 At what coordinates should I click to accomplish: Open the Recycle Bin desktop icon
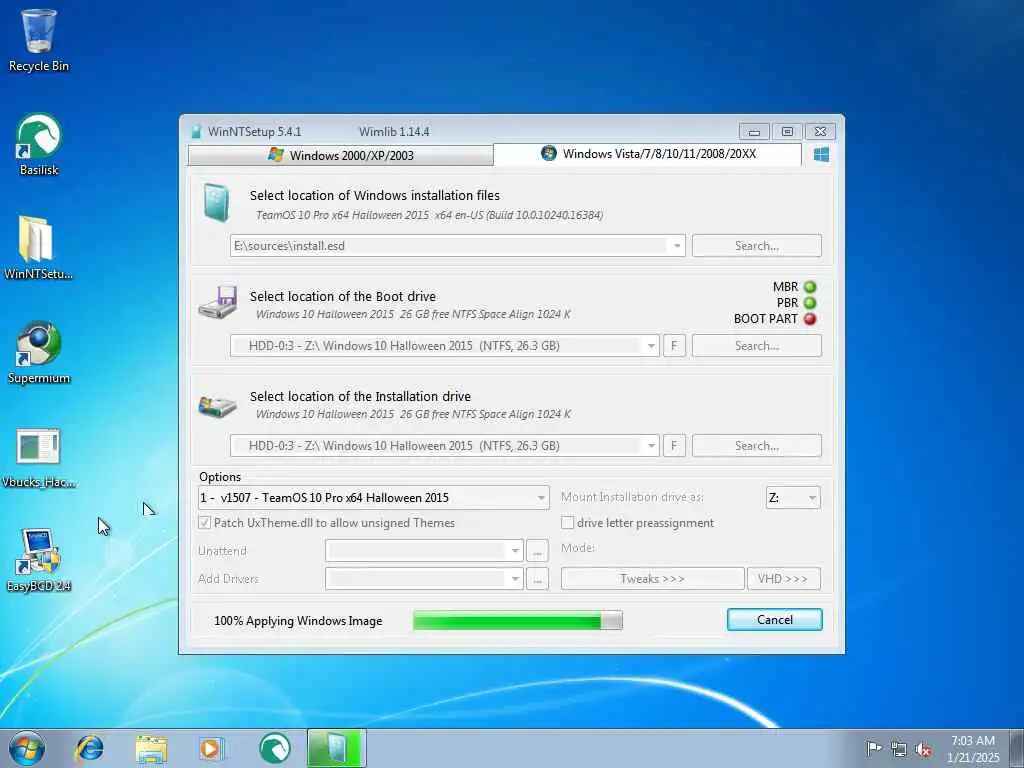pyautogui.click(x=39, y=40)
